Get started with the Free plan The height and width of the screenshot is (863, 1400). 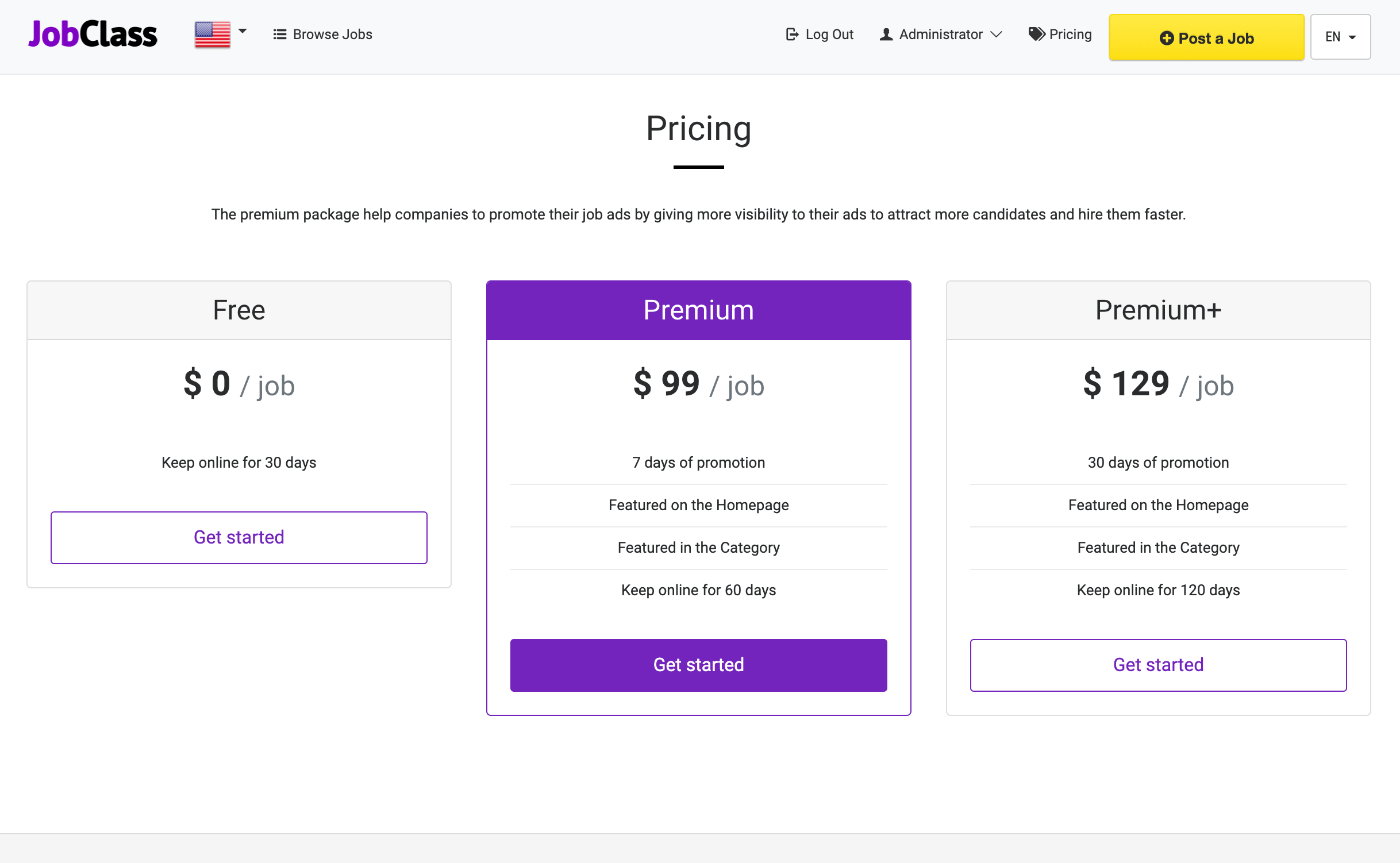coord(239,537)
